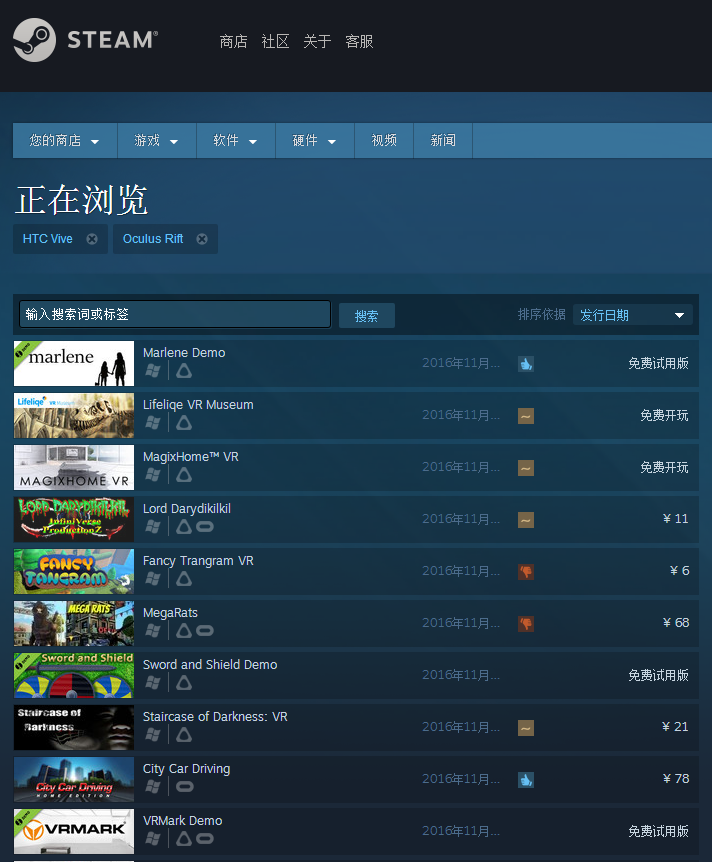The height and width of the screenshot is (862, 712).
Task: Go to 客服 in top navigation
Action: tap(359, 41)
